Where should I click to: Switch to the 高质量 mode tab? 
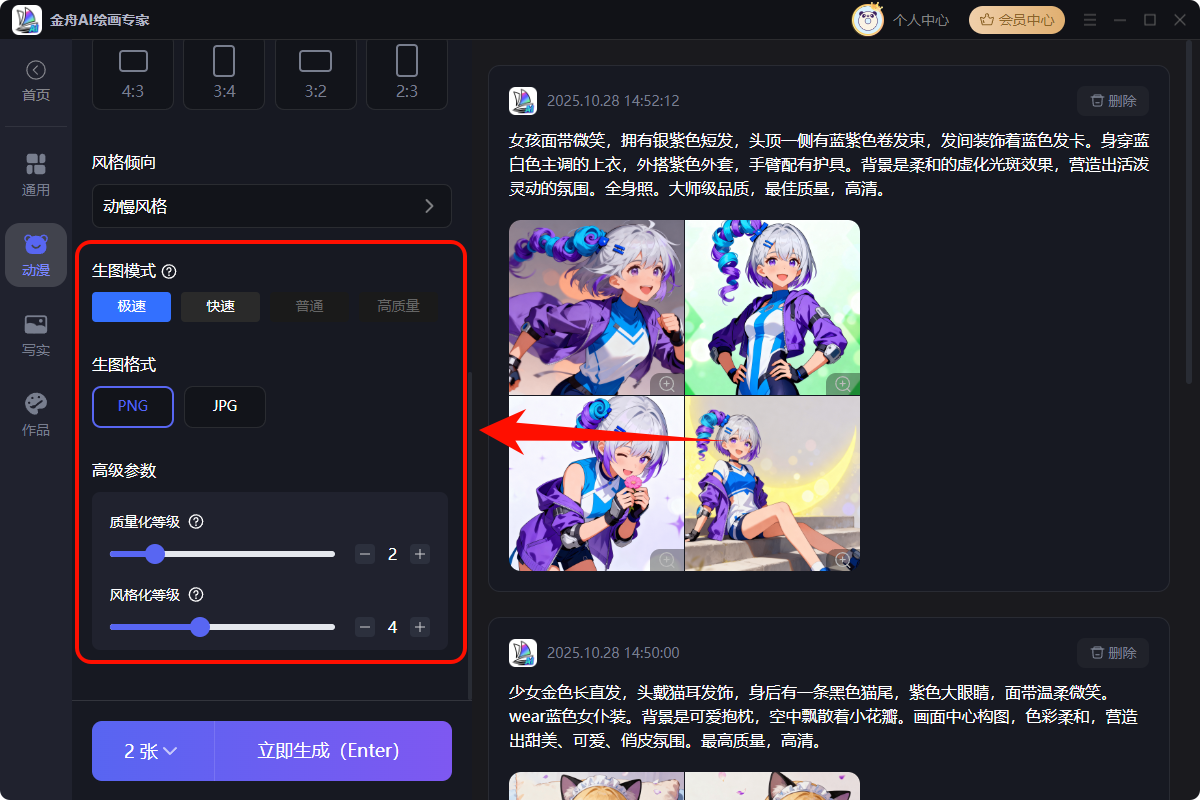[x=398, y=307]
